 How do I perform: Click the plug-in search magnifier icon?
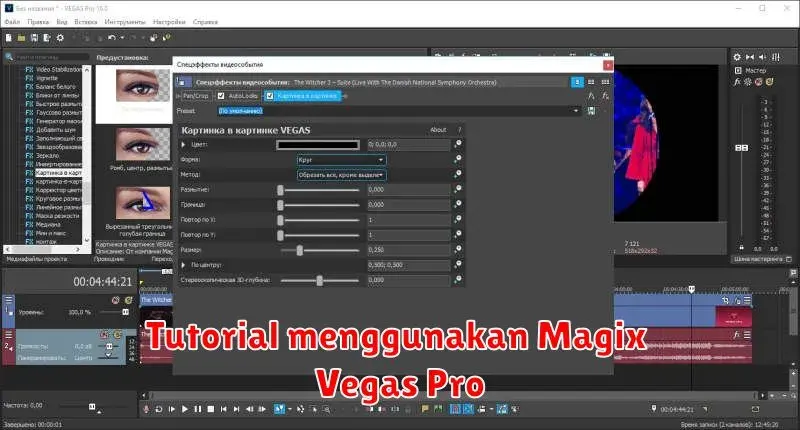click(x=9, y=57)
